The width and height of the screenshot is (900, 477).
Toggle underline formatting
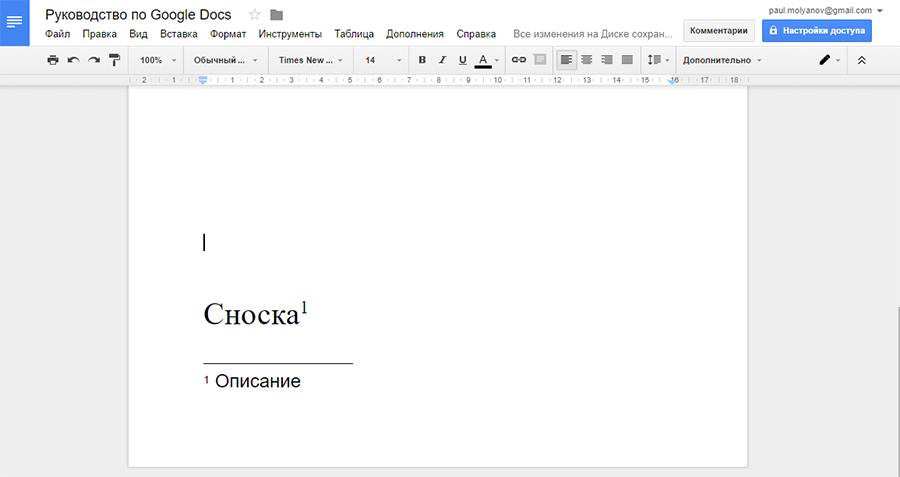pyautogui.click(x=462, y=60)
